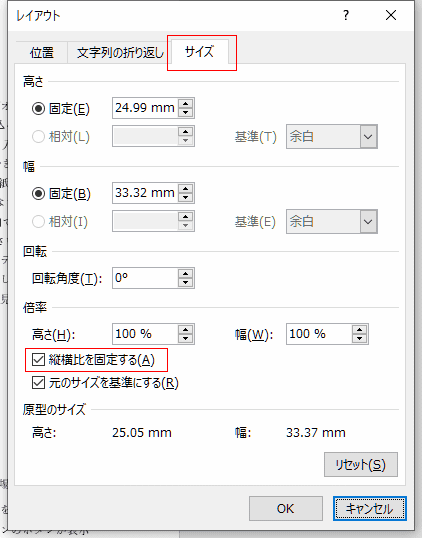Viewport: 422px width, 538px height.
Task: Select the サイズ tab
Action: pos(200,52)
